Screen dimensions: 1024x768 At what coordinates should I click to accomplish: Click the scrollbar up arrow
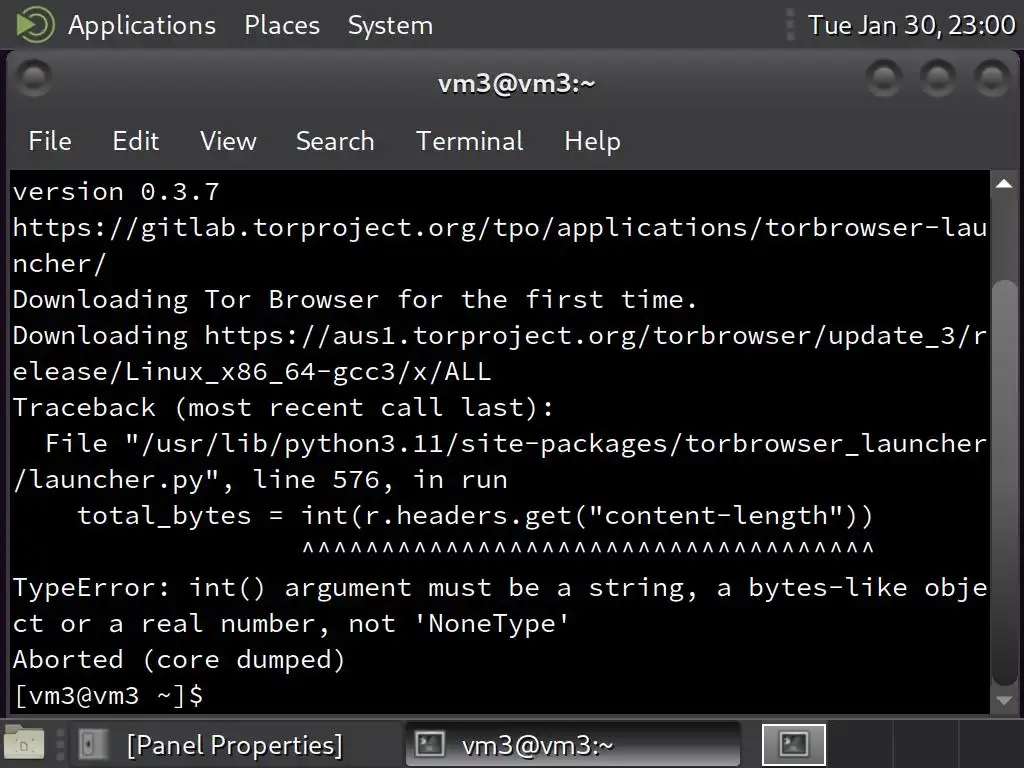pos(1003,184)
